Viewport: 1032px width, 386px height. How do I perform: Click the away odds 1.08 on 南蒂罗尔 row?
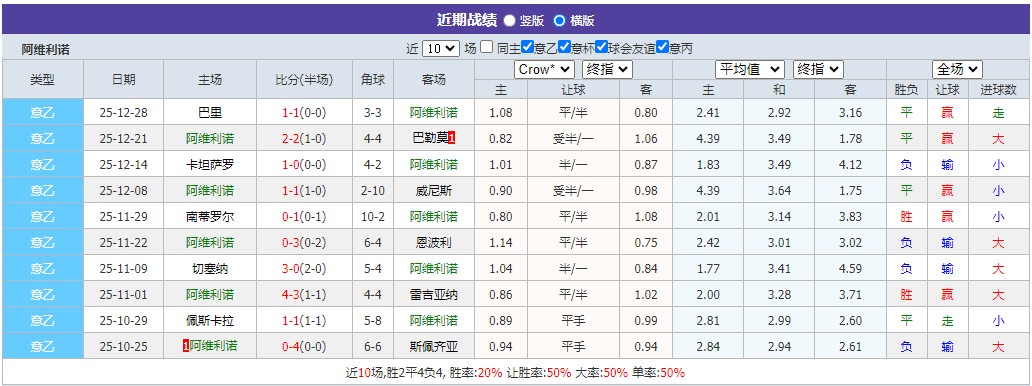coord(646,217)
